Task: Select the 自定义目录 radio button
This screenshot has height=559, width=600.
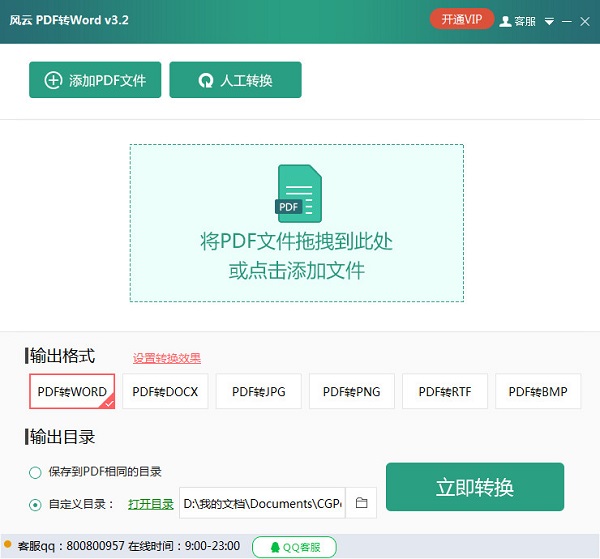Action: click(35, 505)
